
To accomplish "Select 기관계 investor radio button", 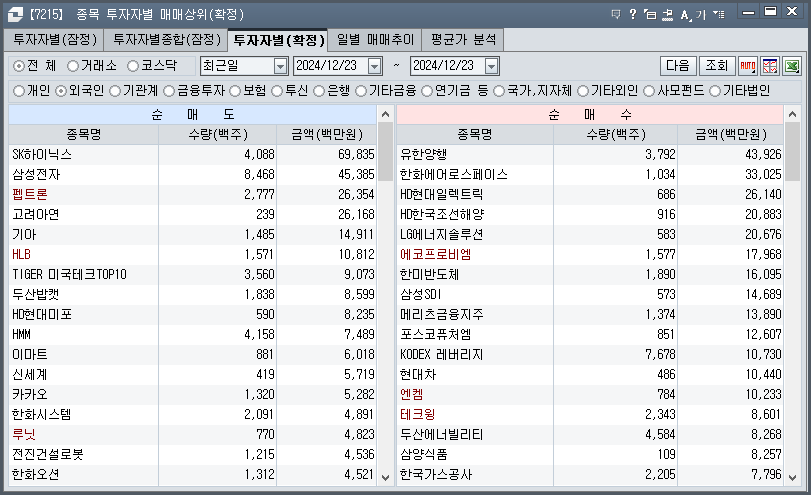I will click(x=115, y=91).
